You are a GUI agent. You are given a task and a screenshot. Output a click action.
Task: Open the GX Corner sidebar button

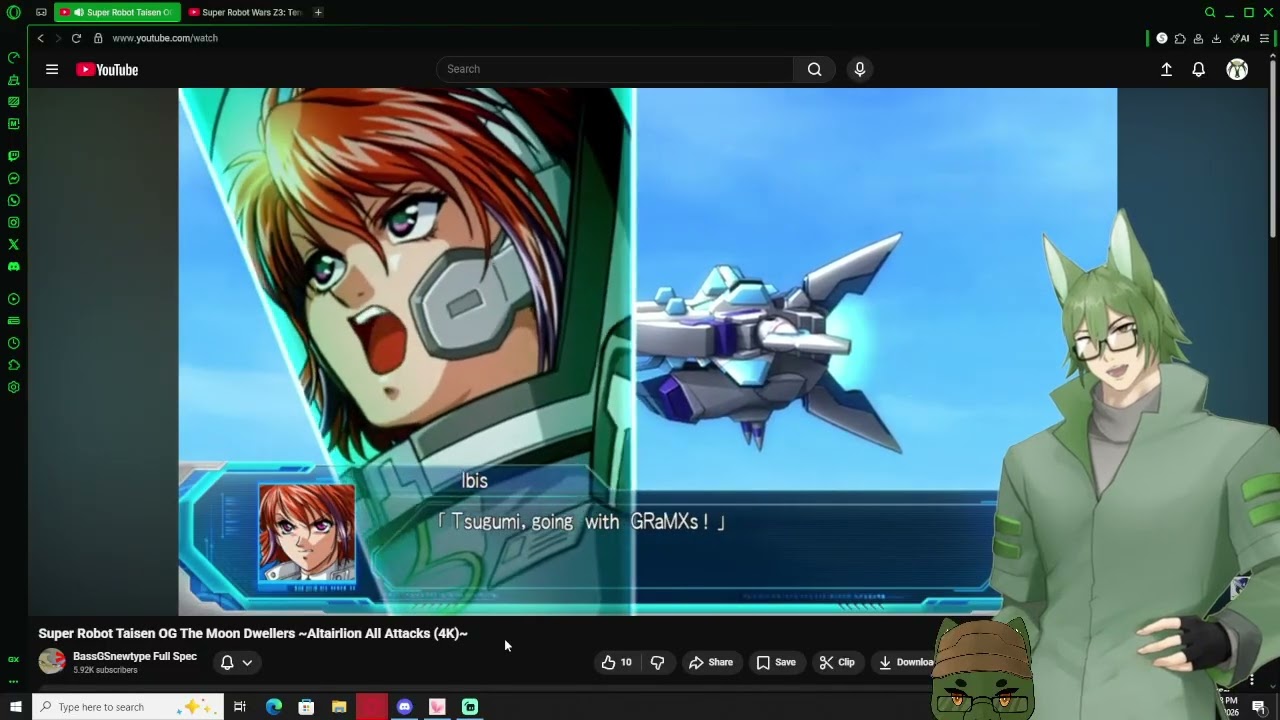[13, 659]
